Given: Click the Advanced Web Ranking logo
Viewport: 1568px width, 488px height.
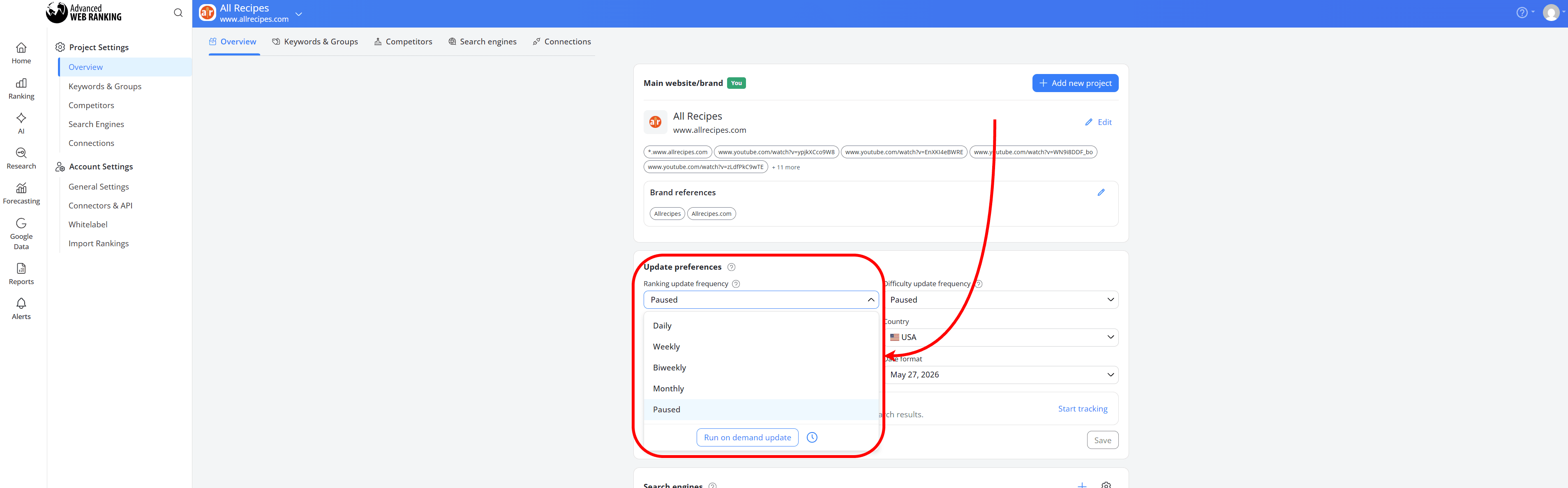Looking at the screenshot, I should [x=84, y=12].
